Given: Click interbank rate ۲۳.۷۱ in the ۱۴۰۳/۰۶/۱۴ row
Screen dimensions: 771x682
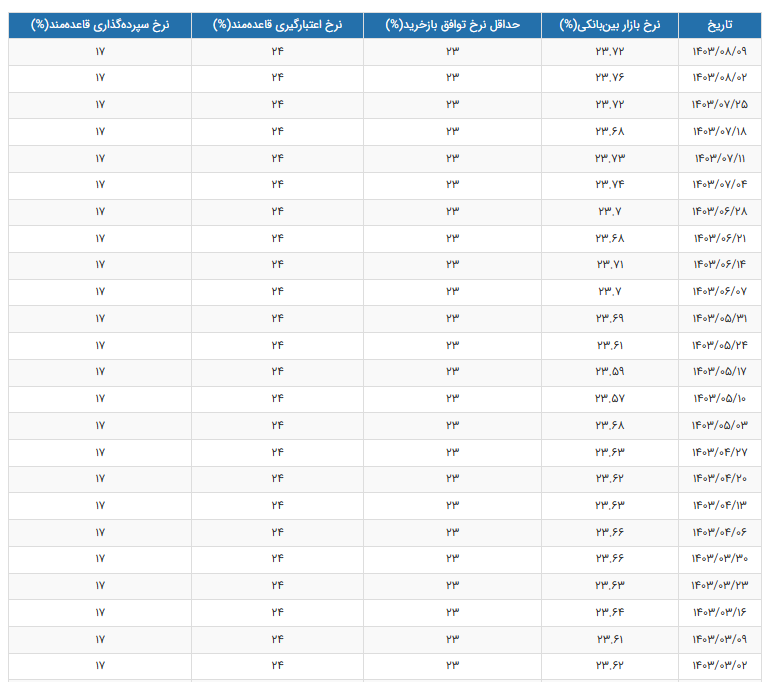Looking at the screenshot, I should (x=610, y=265).
